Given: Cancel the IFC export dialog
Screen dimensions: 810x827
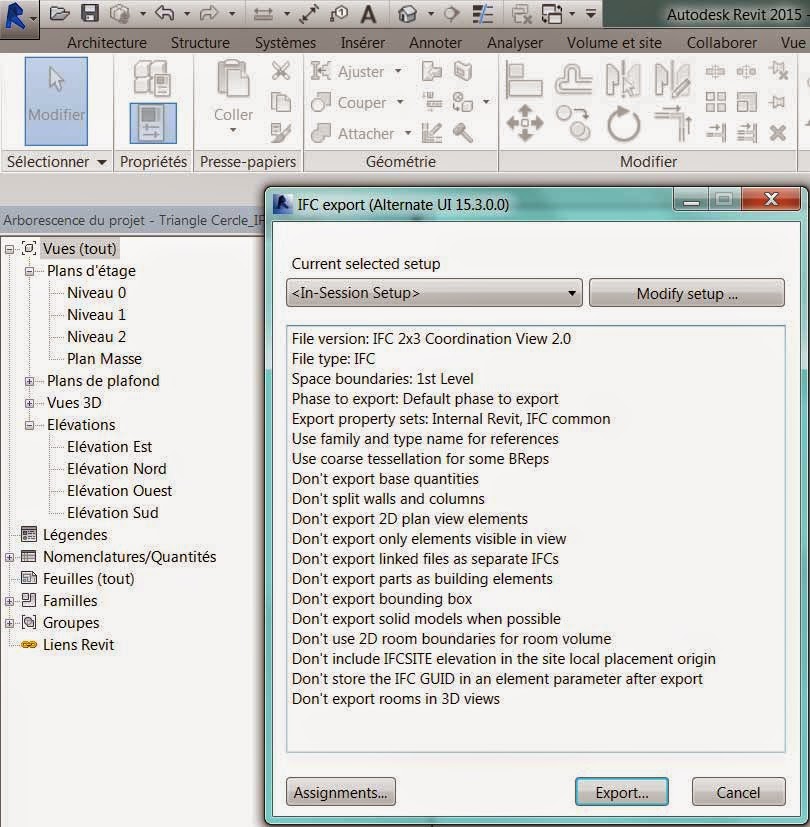Looking at the screenshot, I should [x=738, y=792].
